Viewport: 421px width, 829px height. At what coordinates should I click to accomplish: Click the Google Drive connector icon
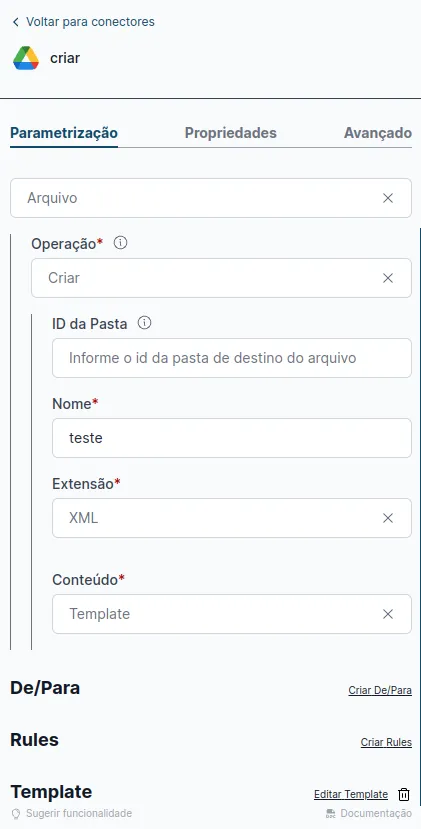coord(26,58)
